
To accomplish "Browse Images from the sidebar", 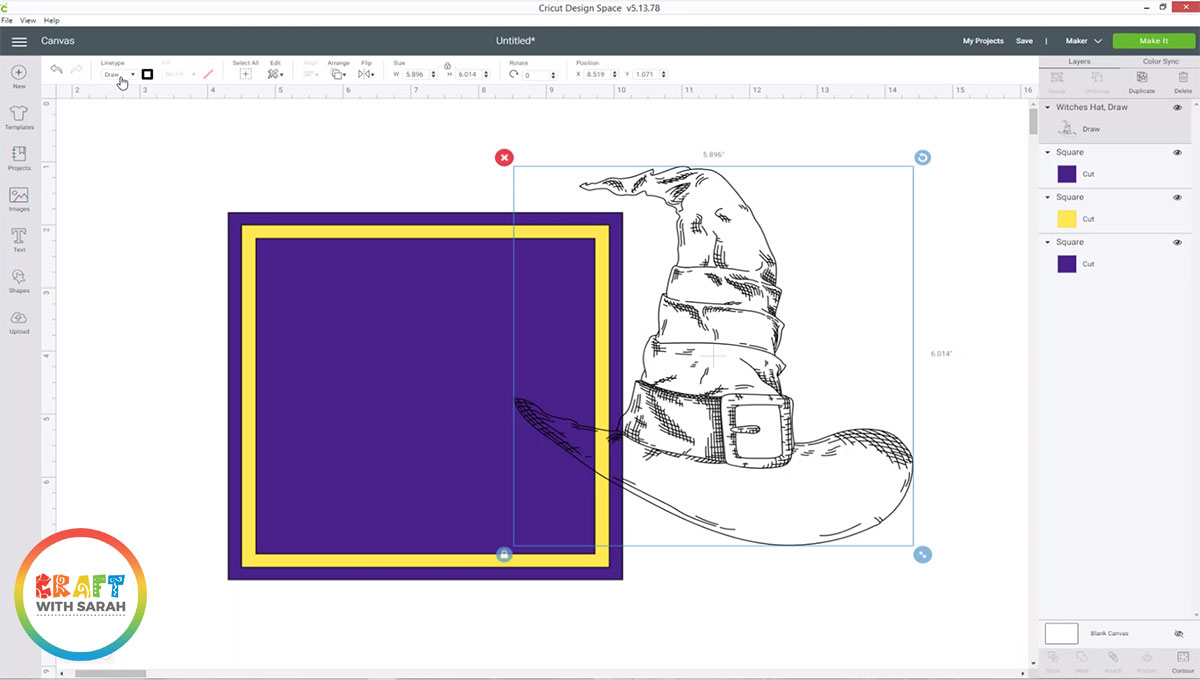I will tap(19, 198).
